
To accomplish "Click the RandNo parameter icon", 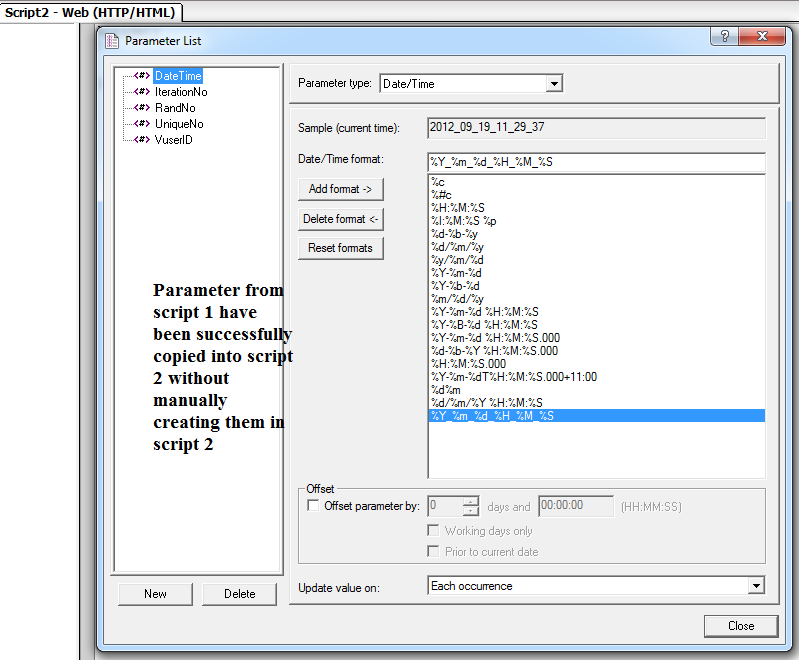I will click(x=143, y=107).
